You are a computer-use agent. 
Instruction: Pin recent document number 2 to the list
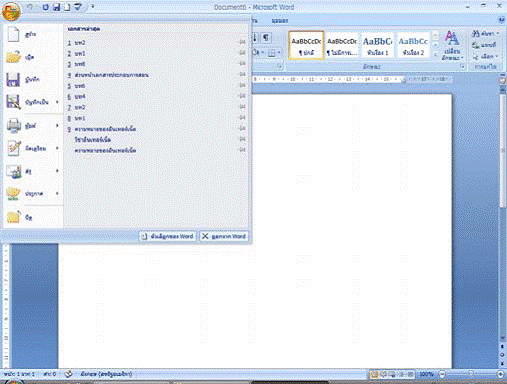(243, 53)
